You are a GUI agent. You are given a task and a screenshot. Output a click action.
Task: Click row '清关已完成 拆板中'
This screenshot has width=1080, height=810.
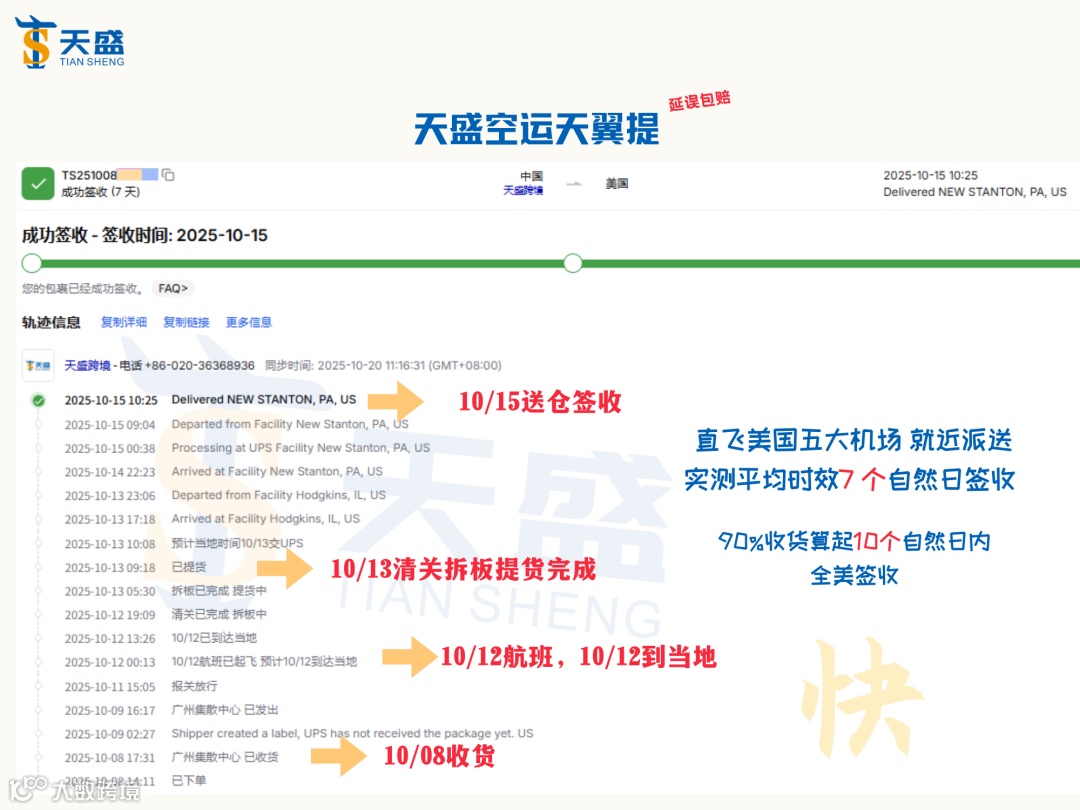point(165,614)
